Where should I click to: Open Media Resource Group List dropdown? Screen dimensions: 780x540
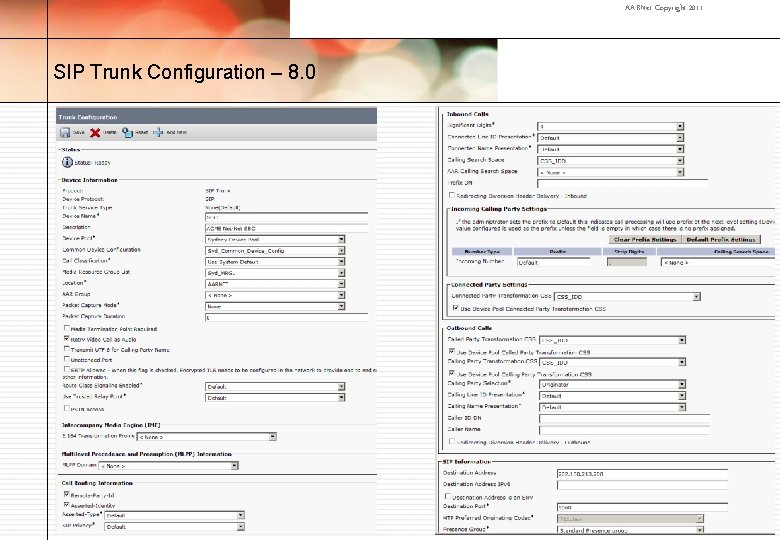click(x=275, y=273)
